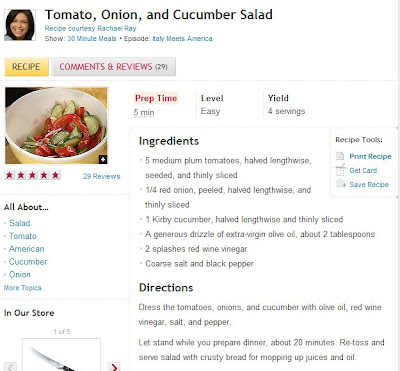Screen dimensions: 400x371
Task: Open the American topic link
Action: (27, 249)
